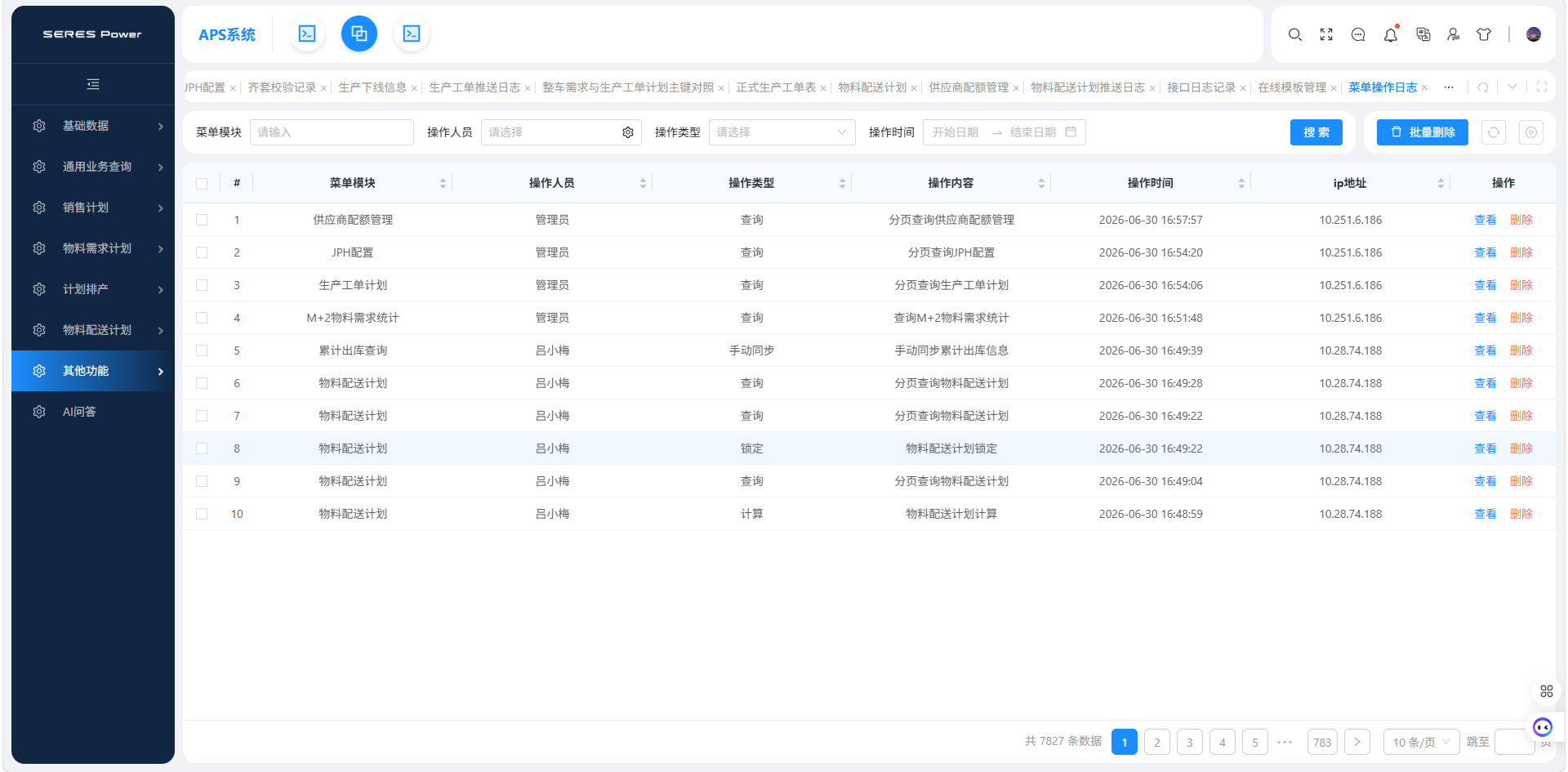The height and width of the screenshot is (772, 1568).
Task: Show more tabs via ellipsis
Action: click(x=1449, y=87)
